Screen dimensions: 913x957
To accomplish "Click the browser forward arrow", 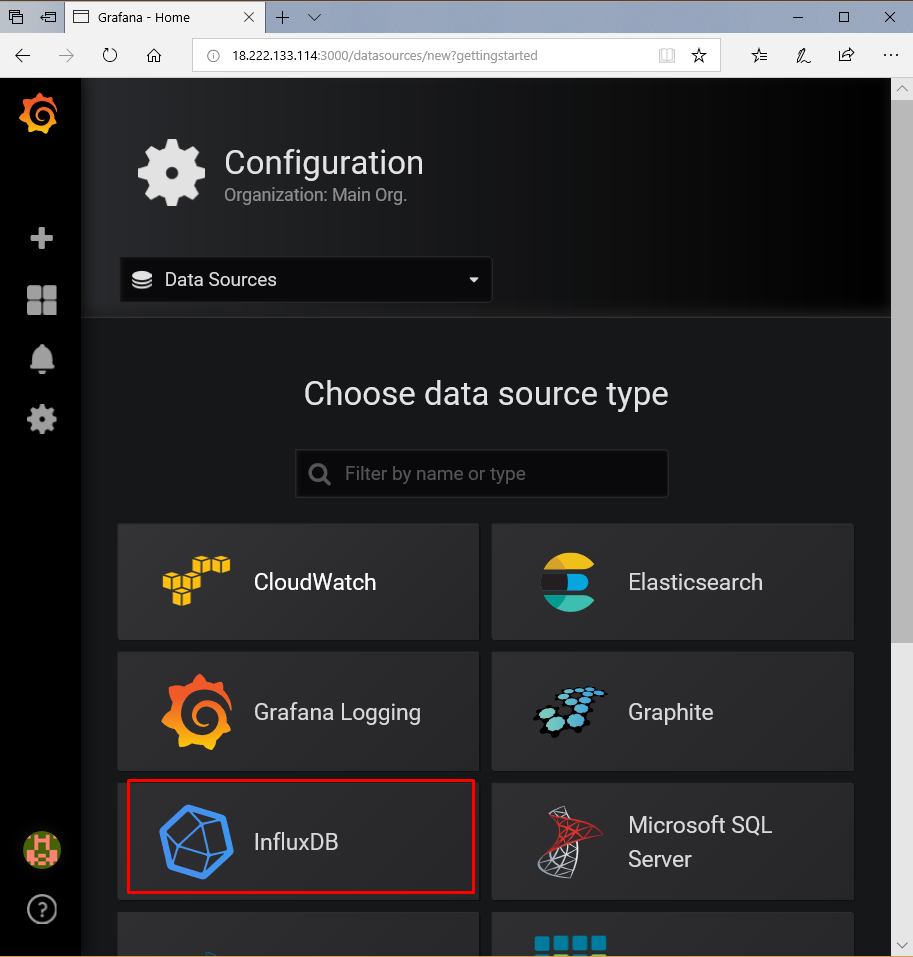I will (x=66, y=56).
